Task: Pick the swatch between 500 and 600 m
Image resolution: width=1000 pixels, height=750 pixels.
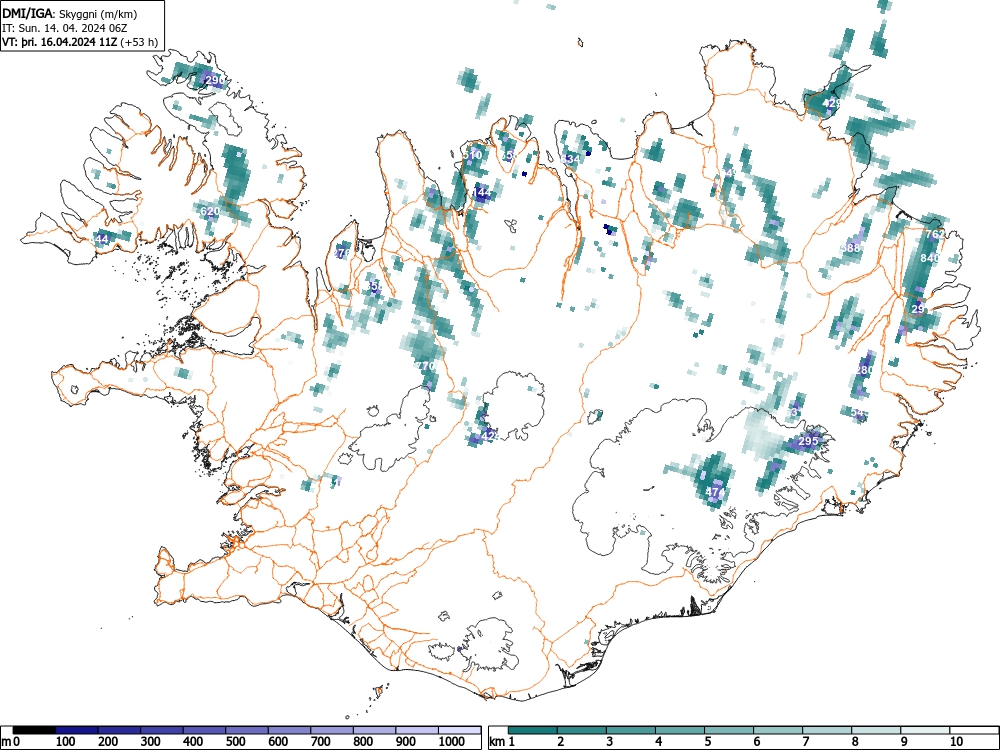Action: click(x=247, y=730)
